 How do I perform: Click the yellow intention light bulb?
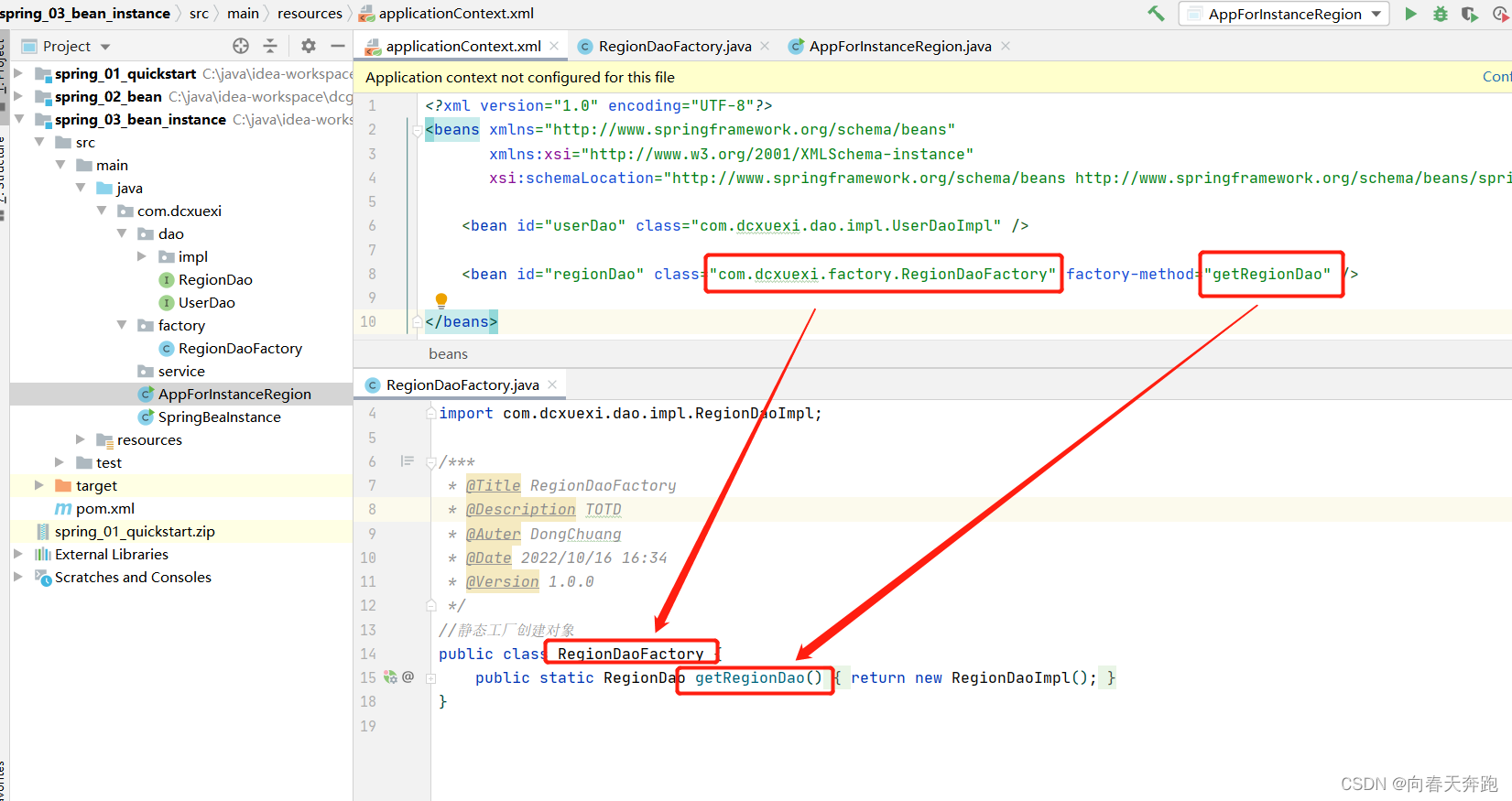point(441,299)
